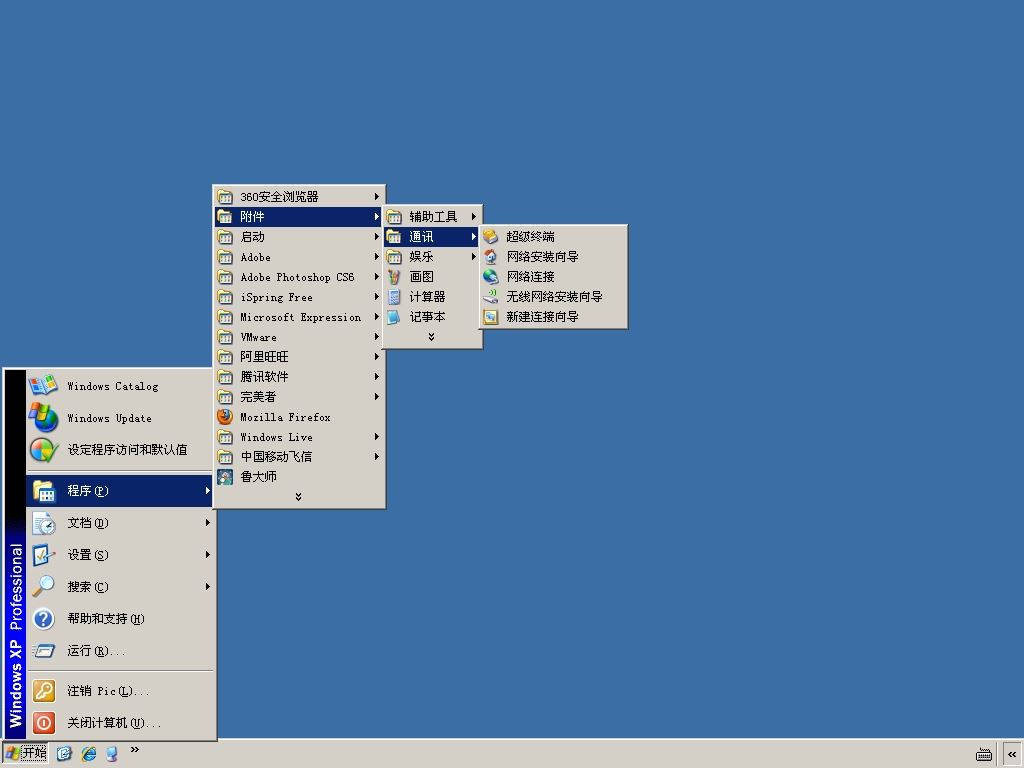Click the computer icon in Quick Launch
The height and width of the screenshot is (768, 1024).
pyautogui.click(x=112, y=754)
